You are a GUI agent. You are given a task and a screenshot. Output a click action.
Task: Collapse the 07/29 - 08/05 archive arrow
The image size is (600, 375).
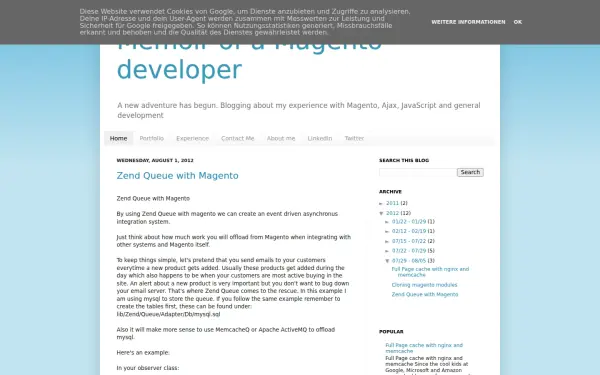click(387, 261)
